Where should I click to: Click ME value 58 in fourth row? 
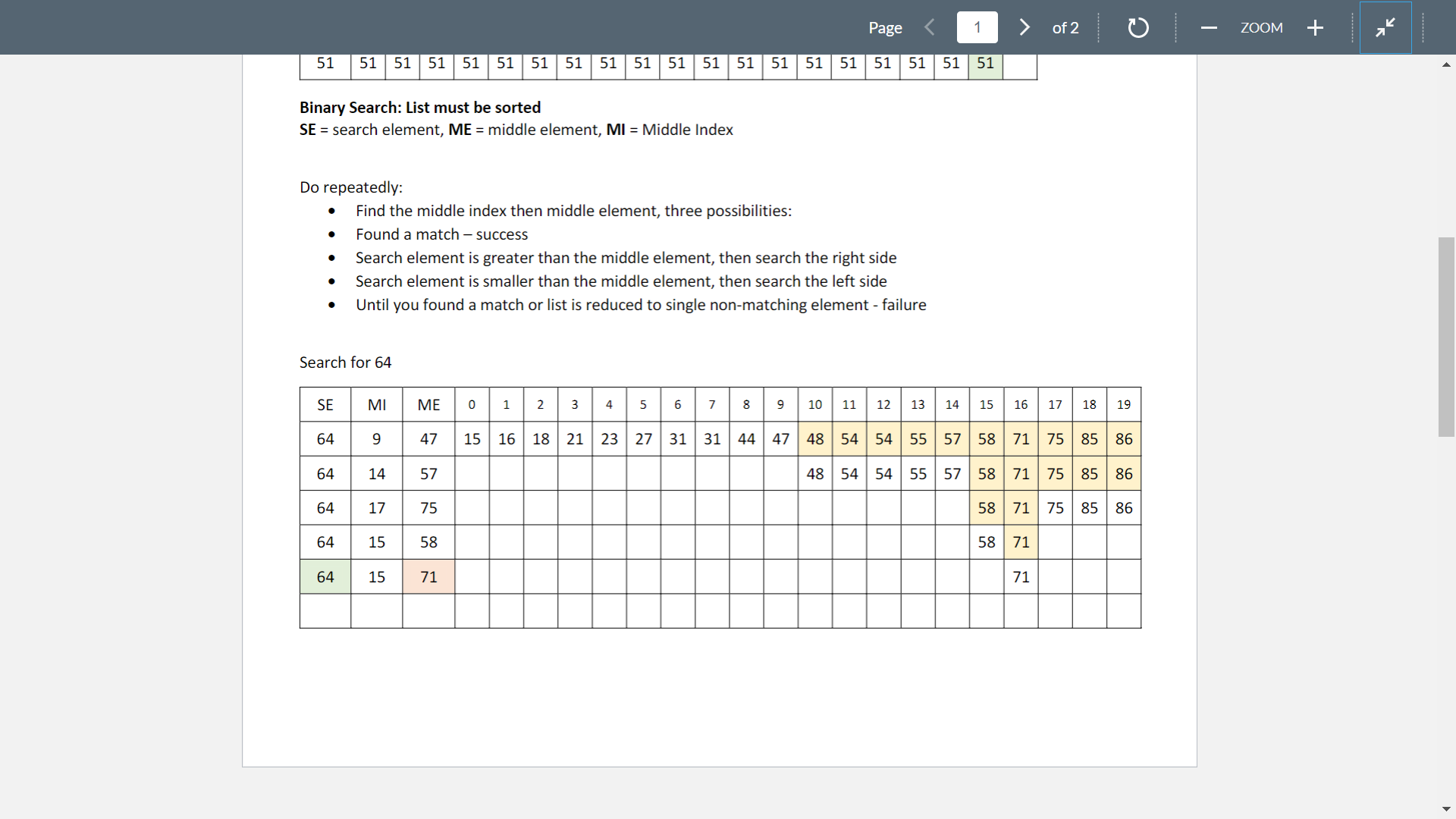pyautogui.click(x=428, y=542)
